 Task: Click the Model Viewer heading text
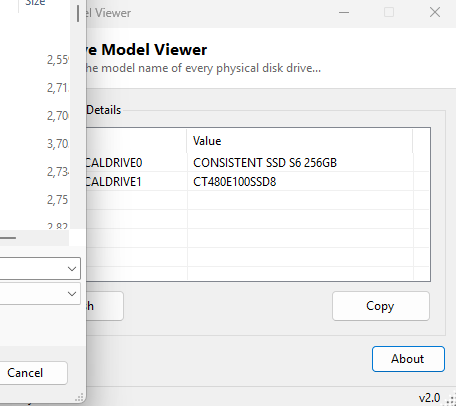(147, 50)
